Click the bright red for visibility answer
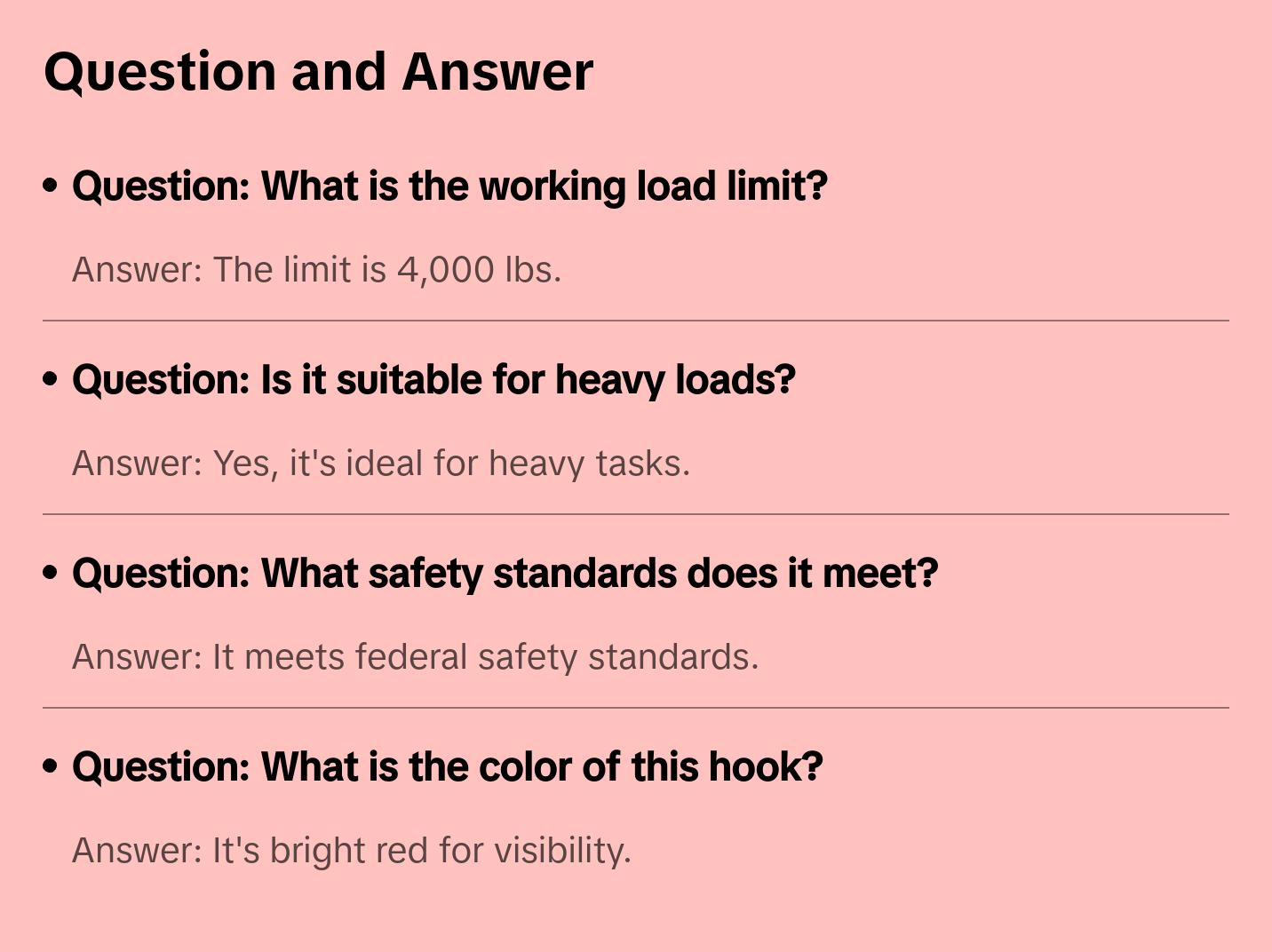 [x=351, y=851]
